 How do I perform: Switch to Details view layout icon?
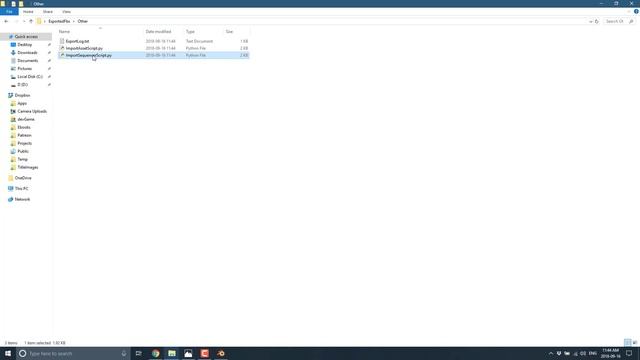point(627,342)
